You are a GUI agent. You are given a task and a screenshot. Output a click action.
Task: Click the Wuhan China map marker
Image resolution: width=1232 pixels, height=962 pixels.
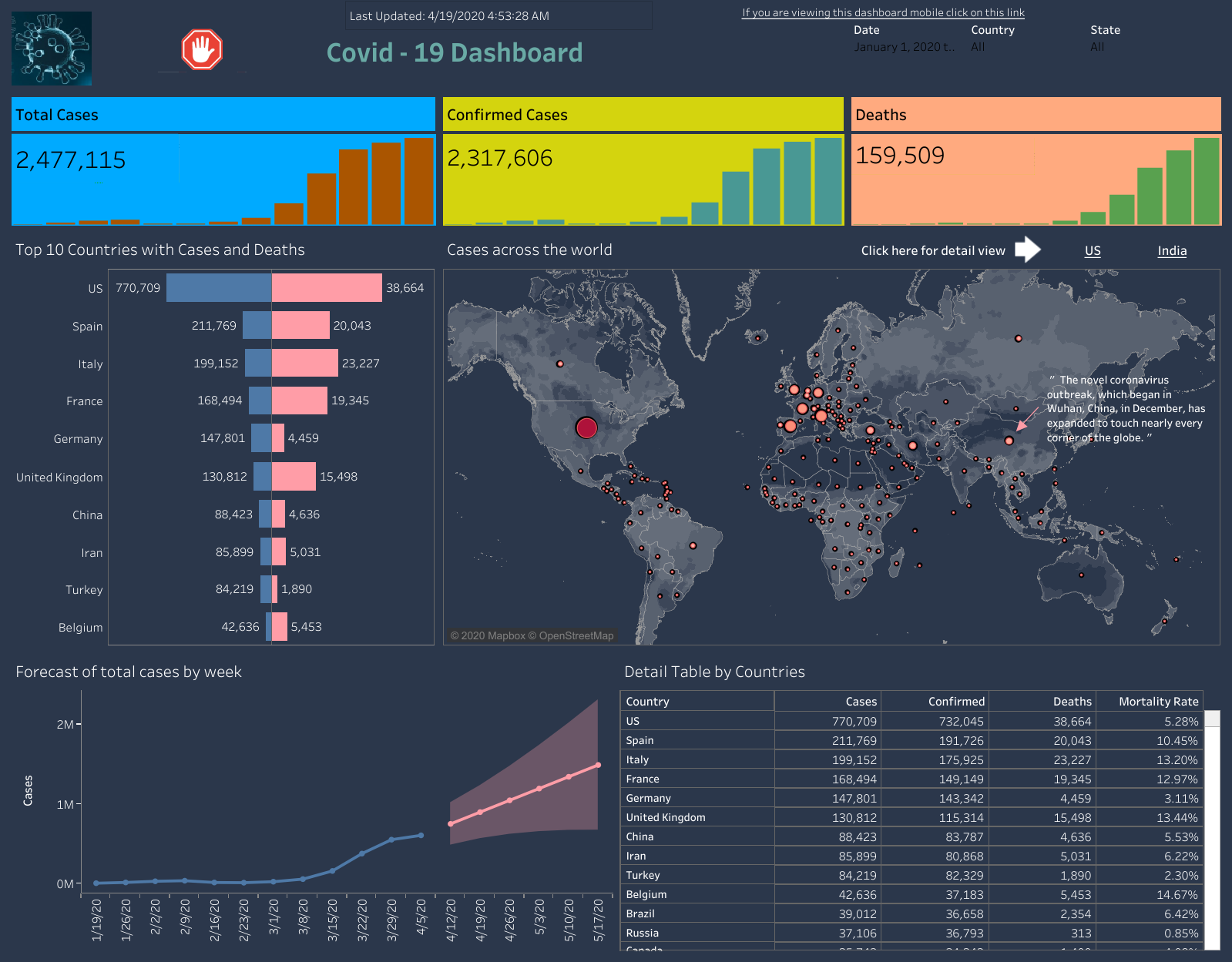1009,441
